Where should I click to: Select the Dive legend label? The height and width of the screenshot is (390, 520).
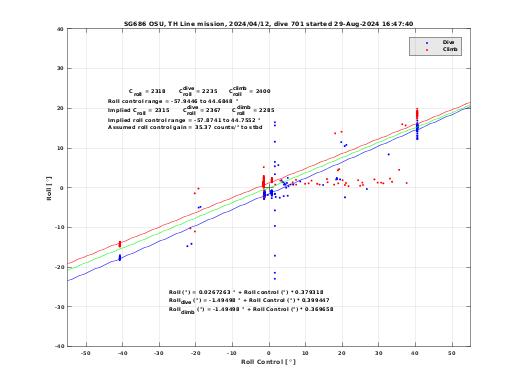click(448, 42)
